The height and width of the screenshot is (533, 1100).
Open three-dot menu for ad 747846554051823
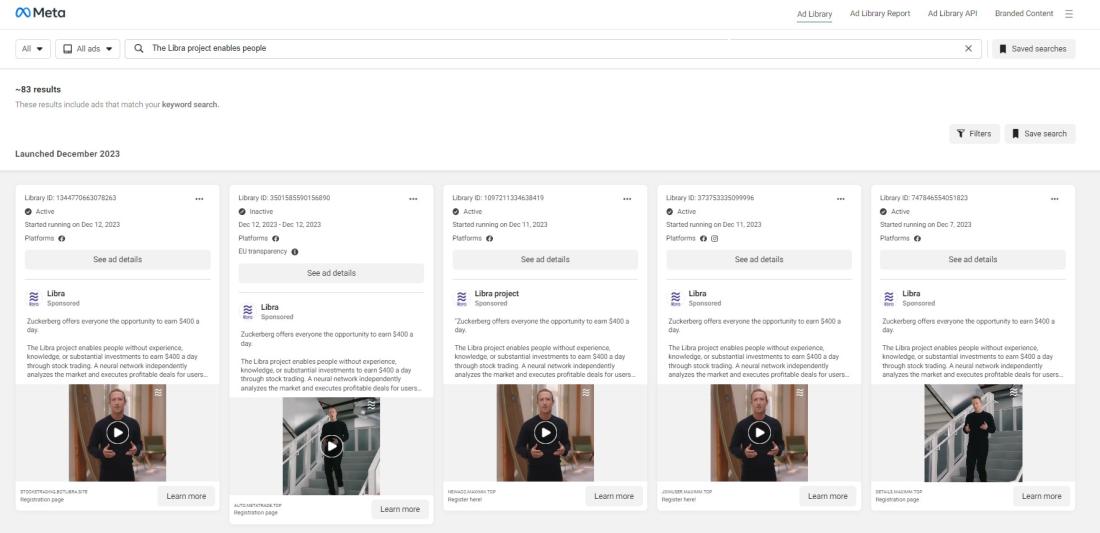tap(1054, 198)
